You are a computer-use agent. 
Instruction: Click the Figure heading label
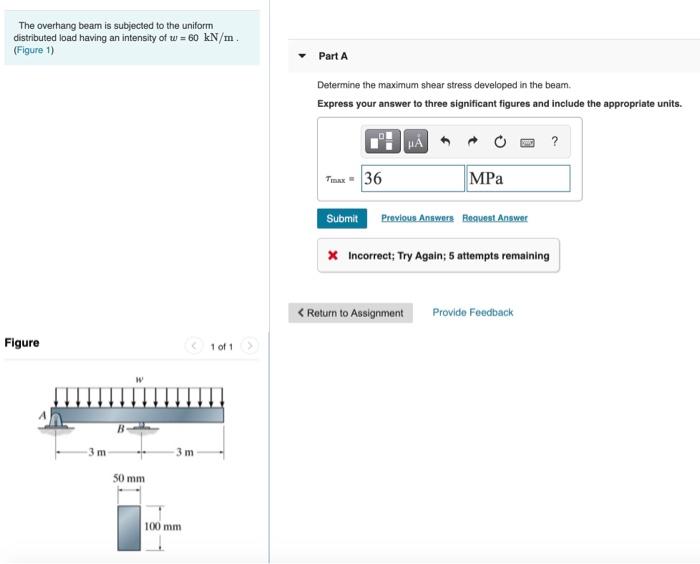22,343
